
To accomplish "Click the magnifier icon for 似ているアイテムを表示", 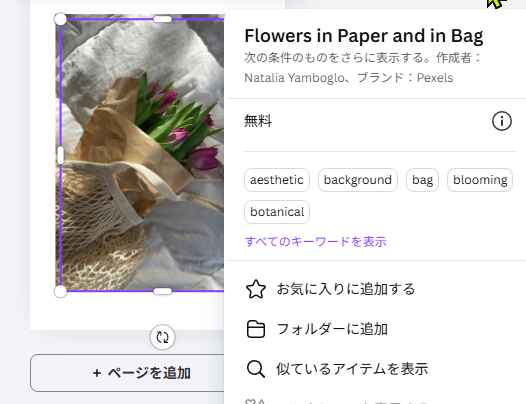I will (x=256, y=369).
